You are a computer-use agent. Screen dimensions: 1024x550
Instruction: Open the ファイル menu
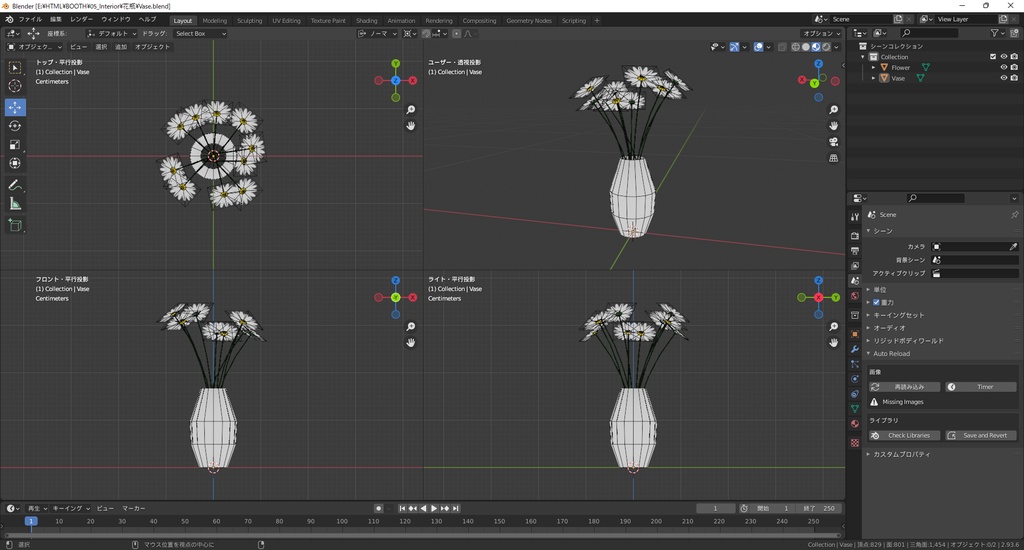(x=31, y=20)
